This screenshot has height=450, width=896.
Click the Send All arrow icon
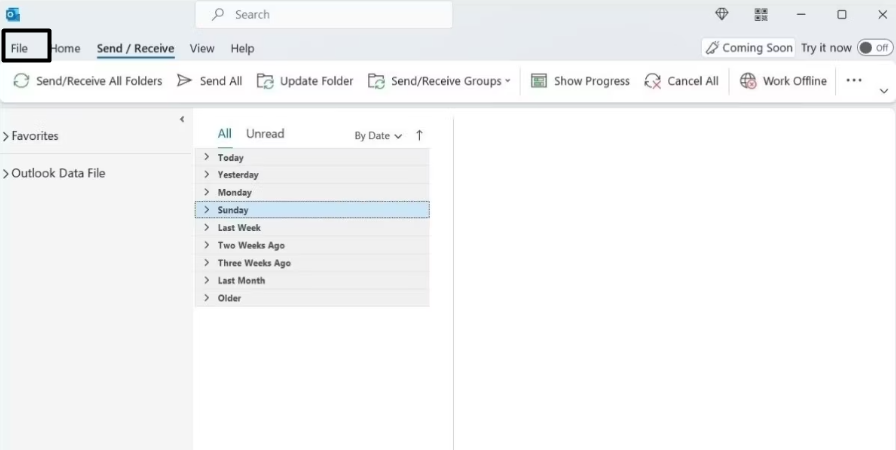[x=184, y=81]
